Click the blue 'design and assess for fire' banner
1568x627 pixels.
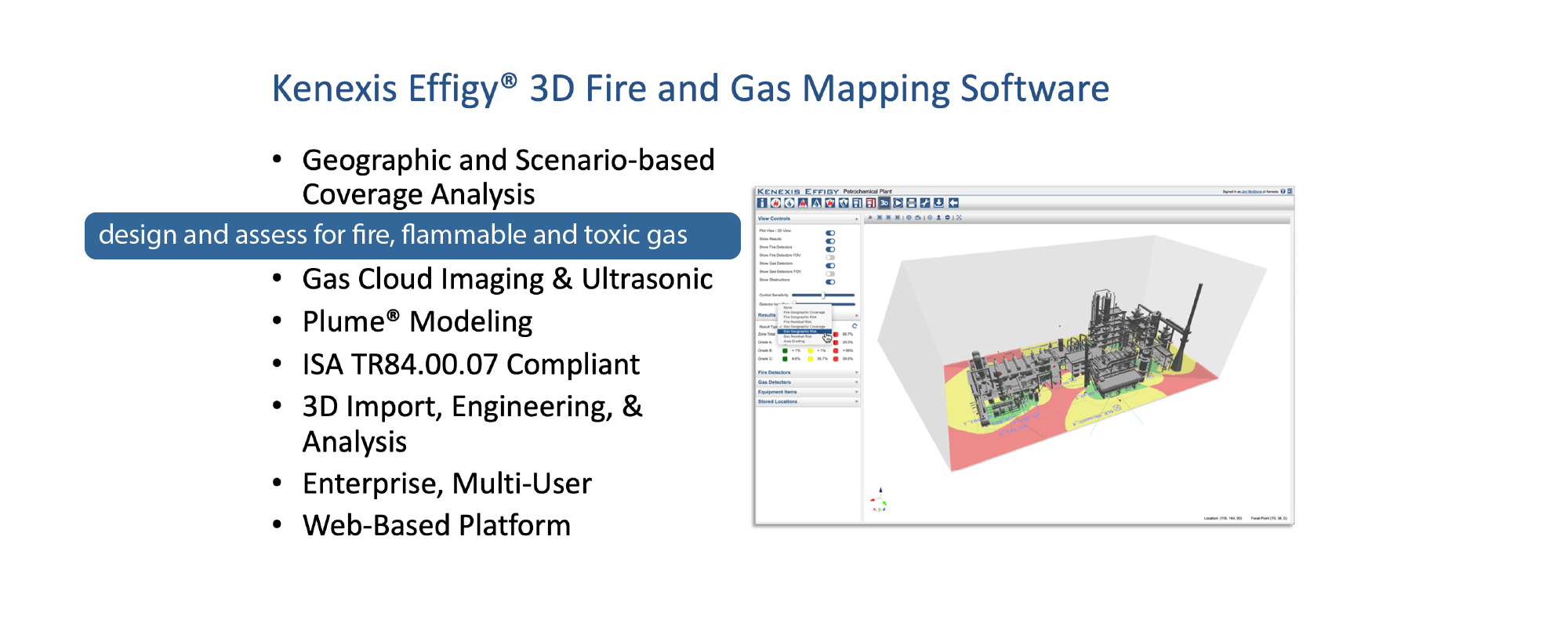pos(412,235)
